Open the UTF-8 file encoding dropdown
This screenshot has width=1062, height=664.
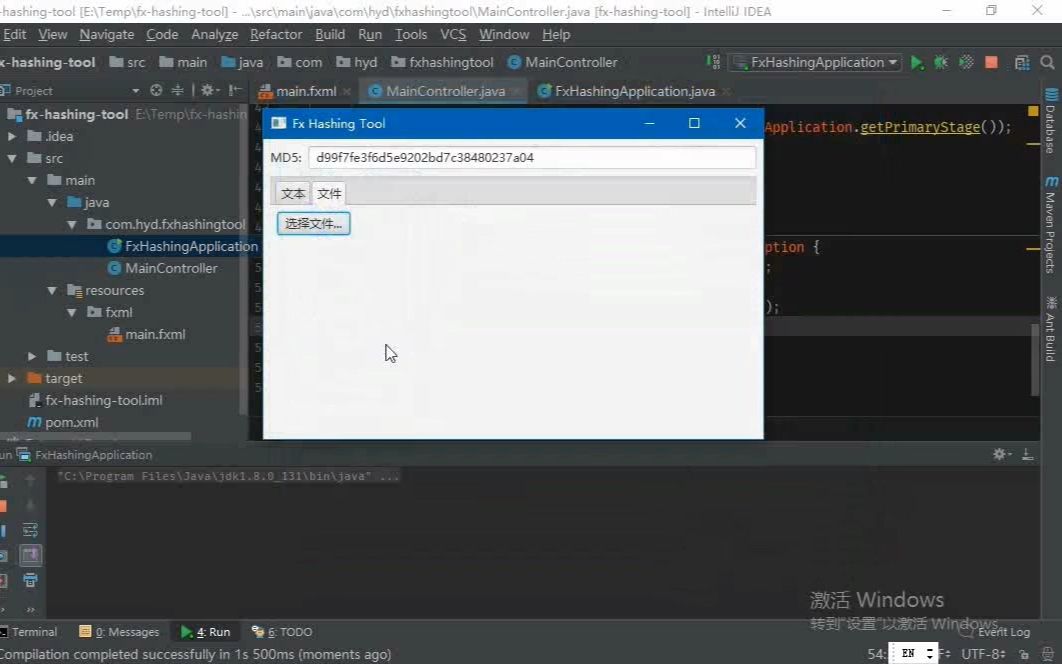pyautogui.click(x=982, y=653)
